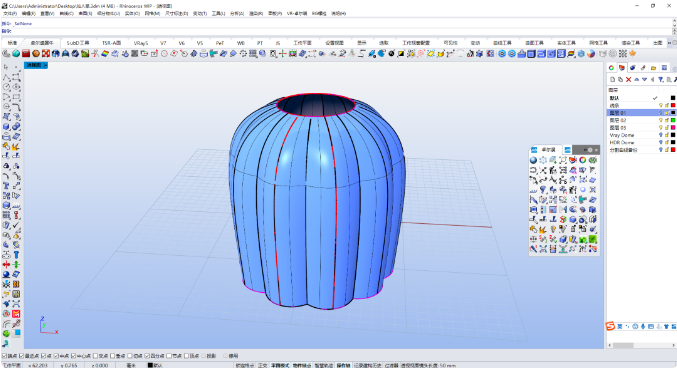Open the VRay5 toolbar tab
Image resolution: width=677 pixels, height=368 pixels.
pos(141,43)
